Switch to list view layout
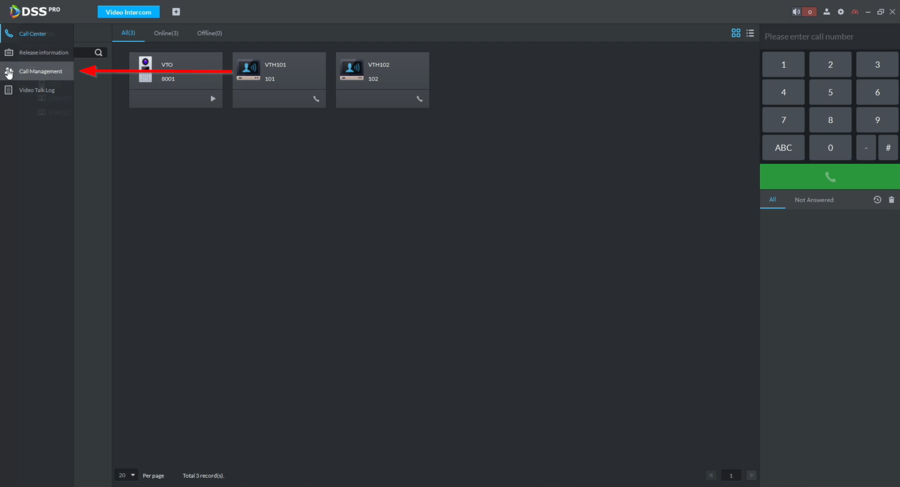The width and height of the screenshot is (900, 487). pos(750,33)
